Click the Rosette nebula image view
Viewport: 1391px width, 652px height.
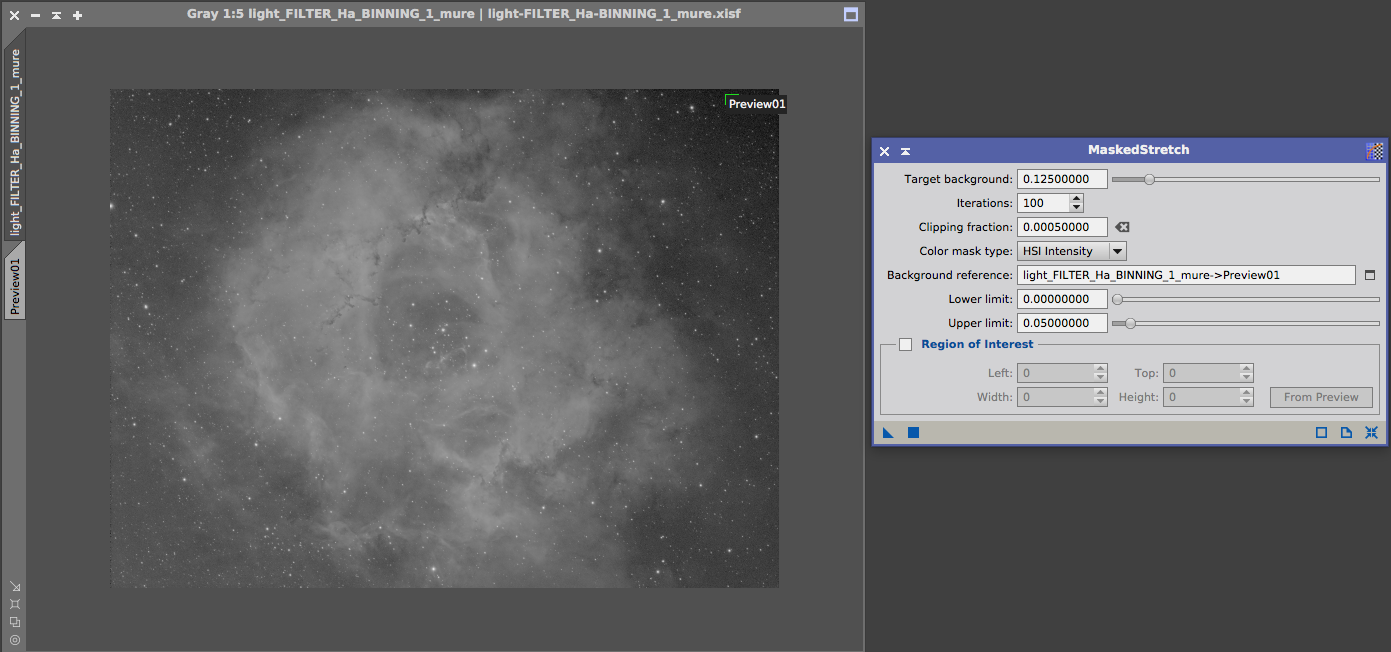coord(444,338)
